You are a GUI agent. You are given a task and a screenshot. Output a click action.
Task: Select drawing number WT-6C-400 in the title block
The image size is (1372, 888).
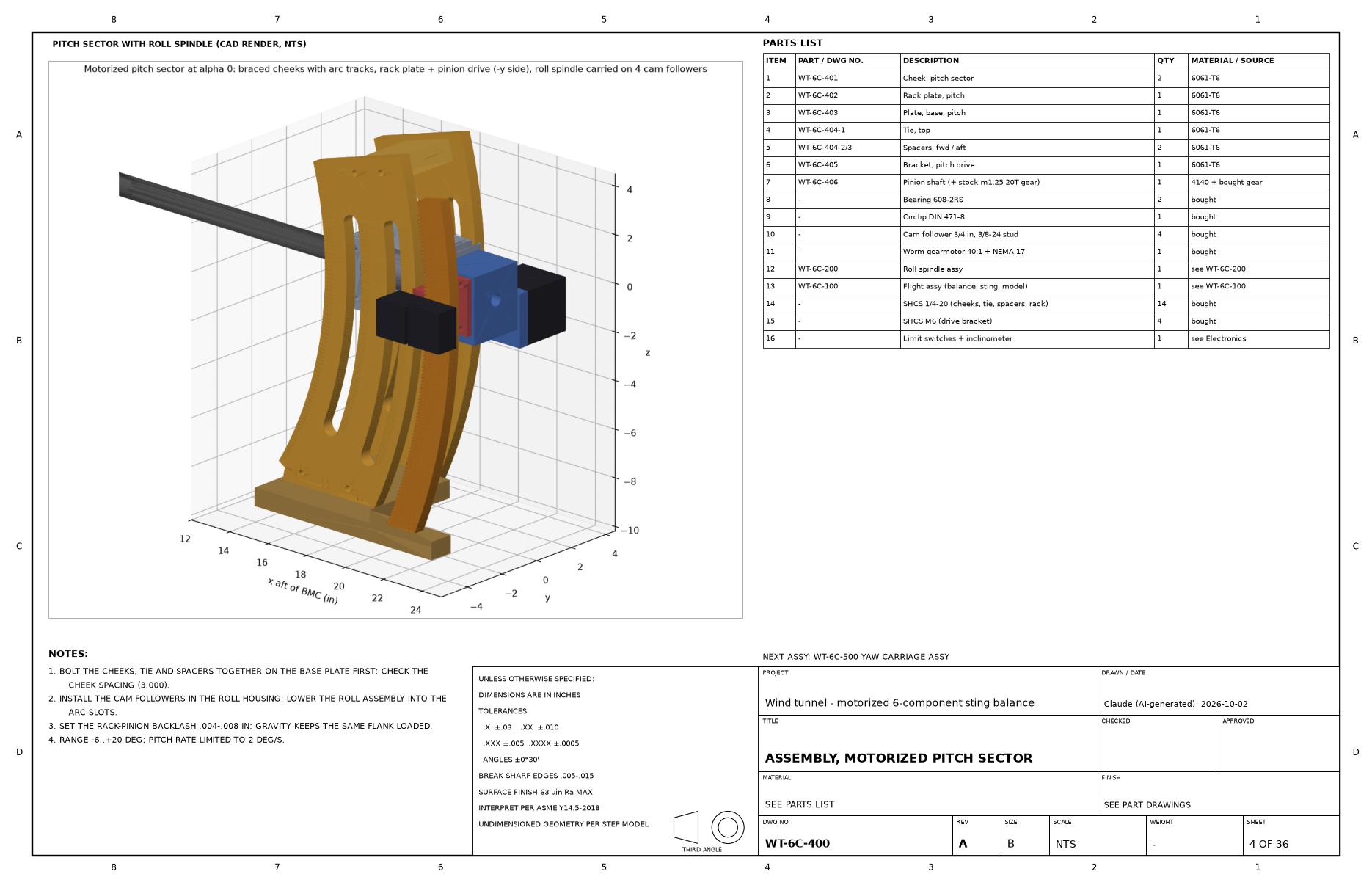(x=797, y=844)
